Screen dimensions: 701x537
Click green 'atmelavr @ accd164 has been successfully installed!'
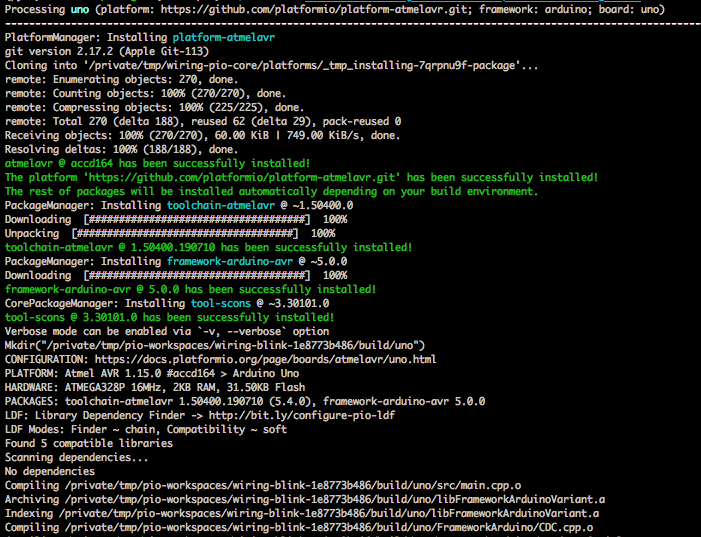pos(157,163)
